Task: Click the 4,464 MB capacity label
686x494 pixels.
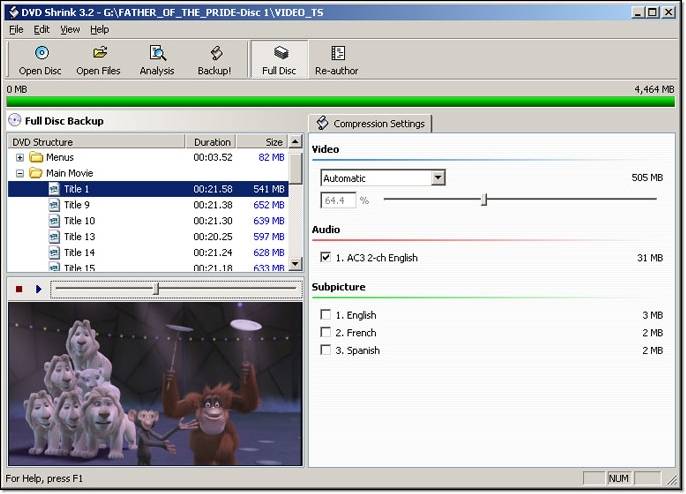Action: tap(654, 89)
